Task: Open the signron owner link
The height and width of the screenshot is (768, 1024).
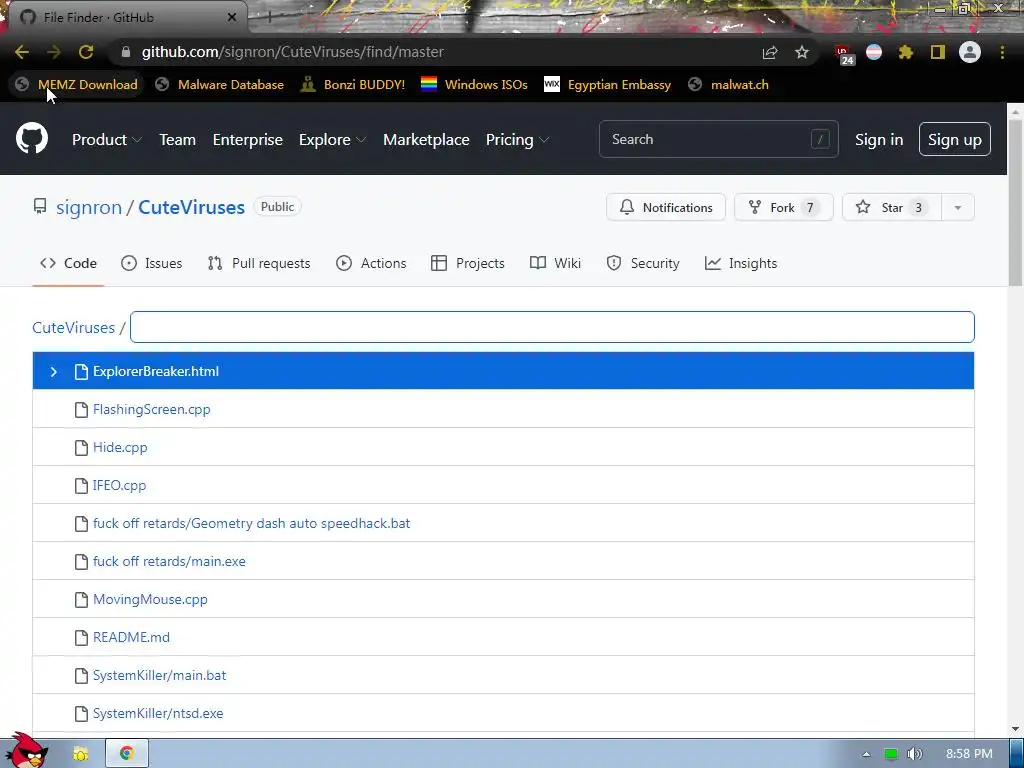Action: click(x=89, y=208)
